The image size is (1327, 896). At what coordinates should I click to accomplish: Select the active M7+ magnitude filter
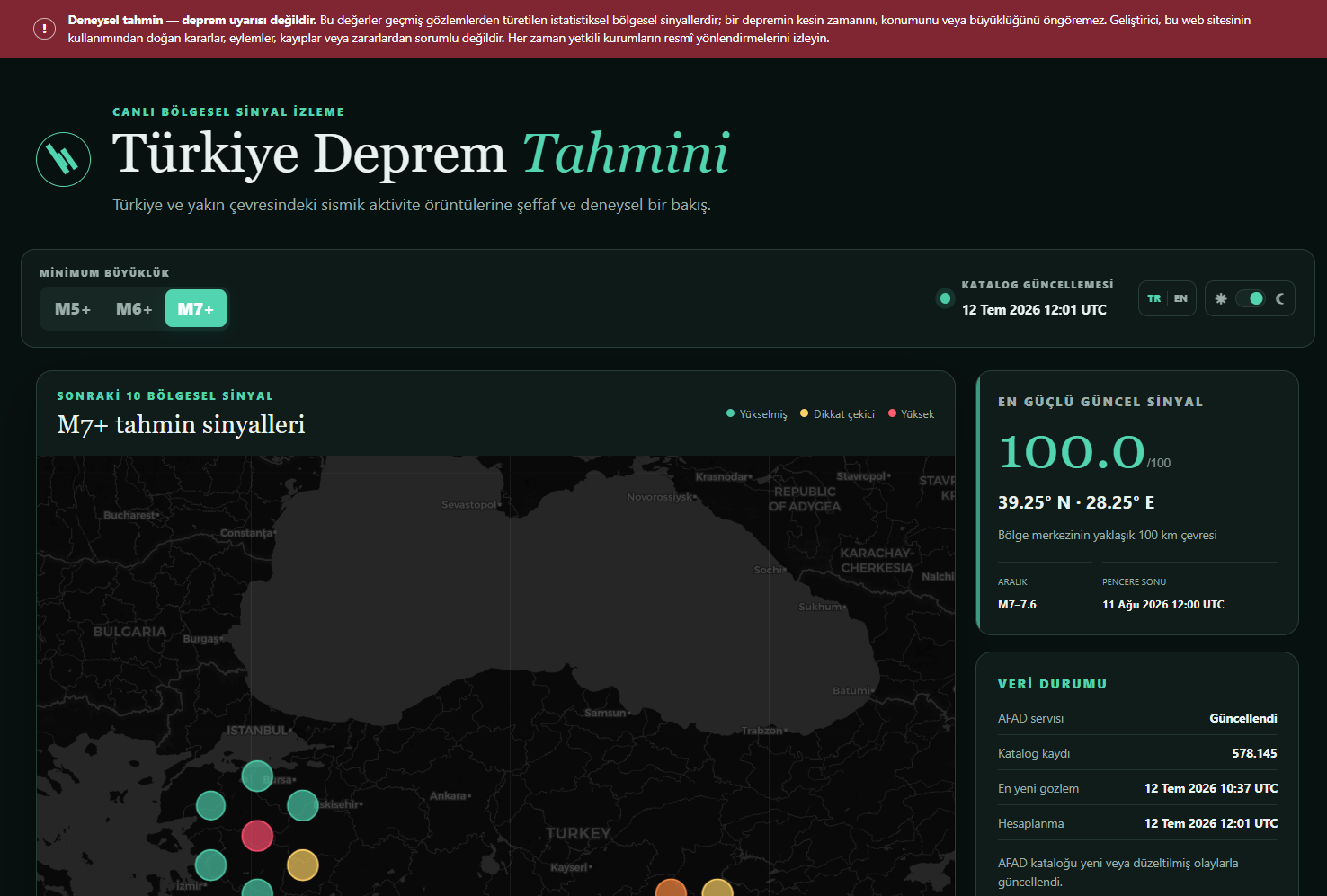[196, 309]
